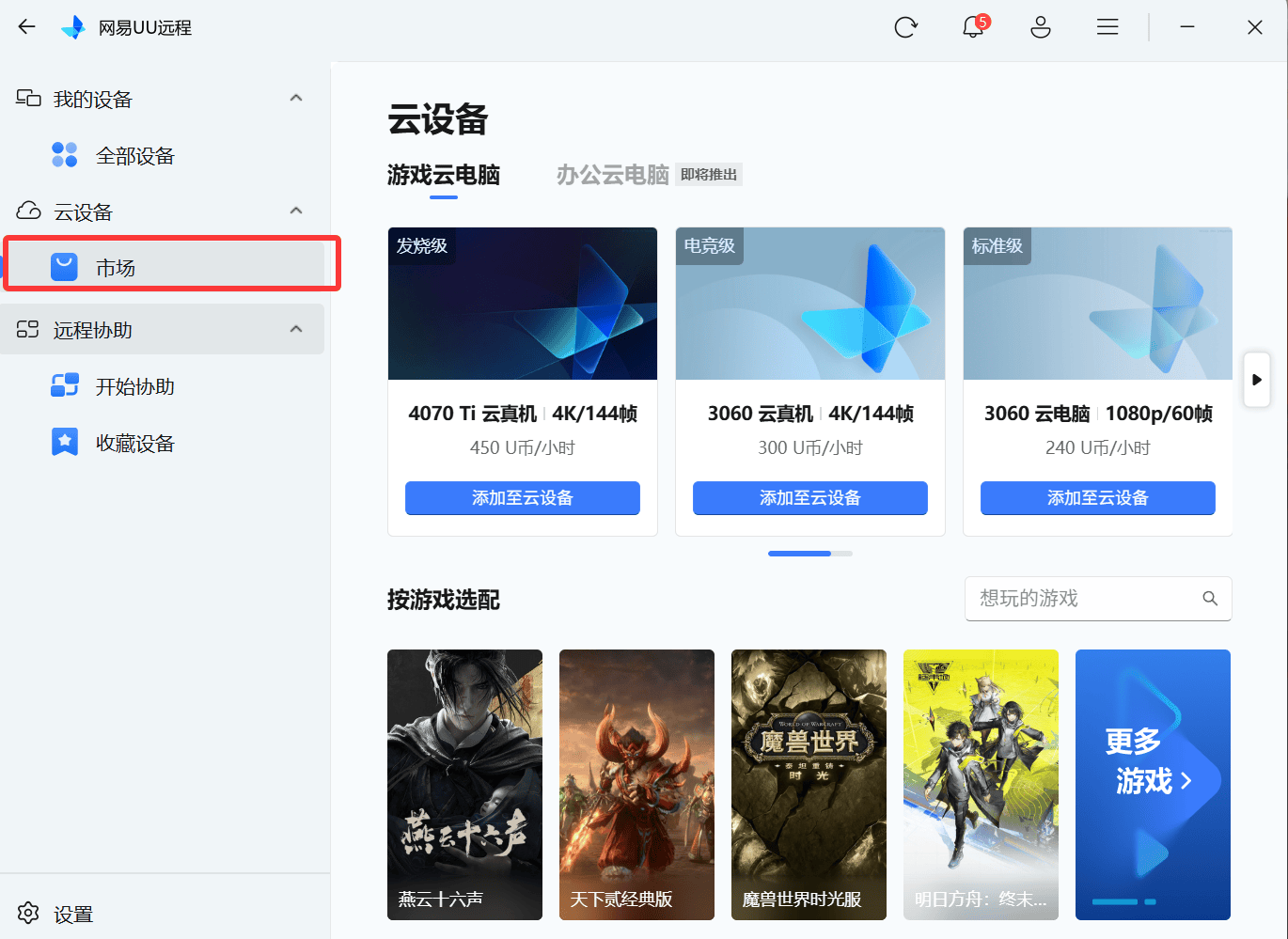Click the back arrow icon
Image resolution: width=1288 pixels, height=939 pixels.
[26, 27]
